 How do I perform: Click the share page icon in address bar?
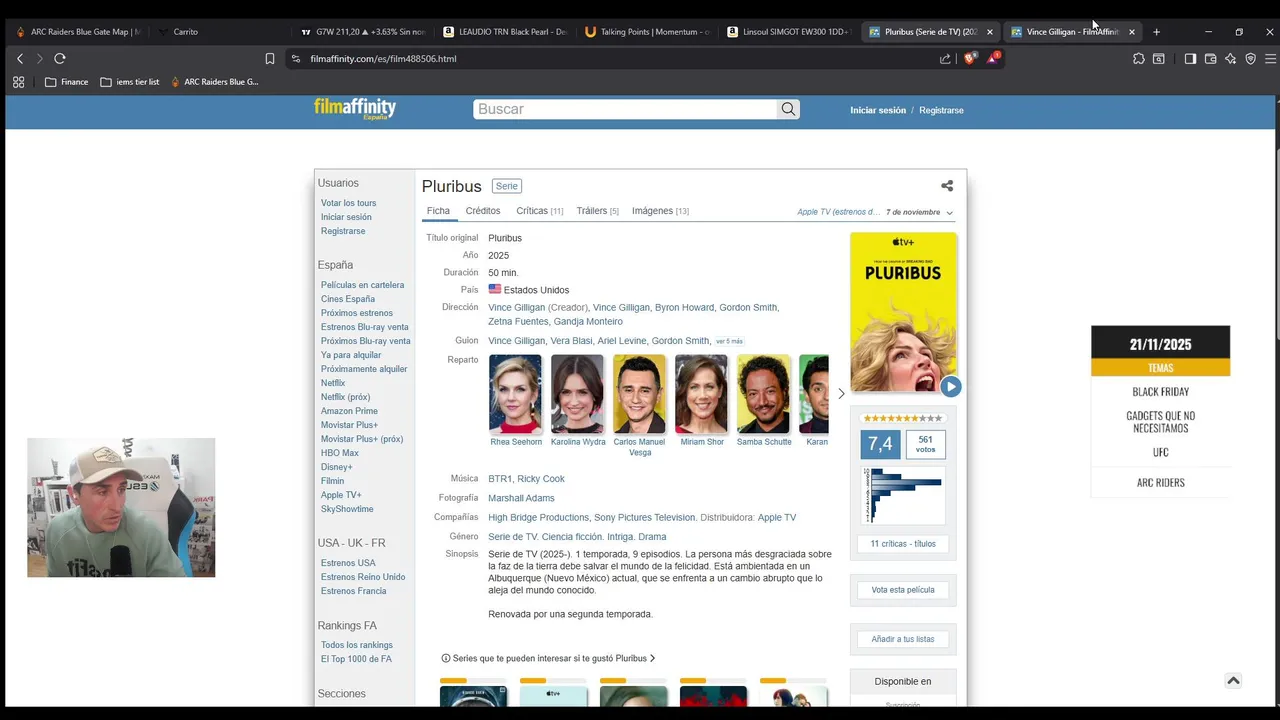click(x=945, y=59)
